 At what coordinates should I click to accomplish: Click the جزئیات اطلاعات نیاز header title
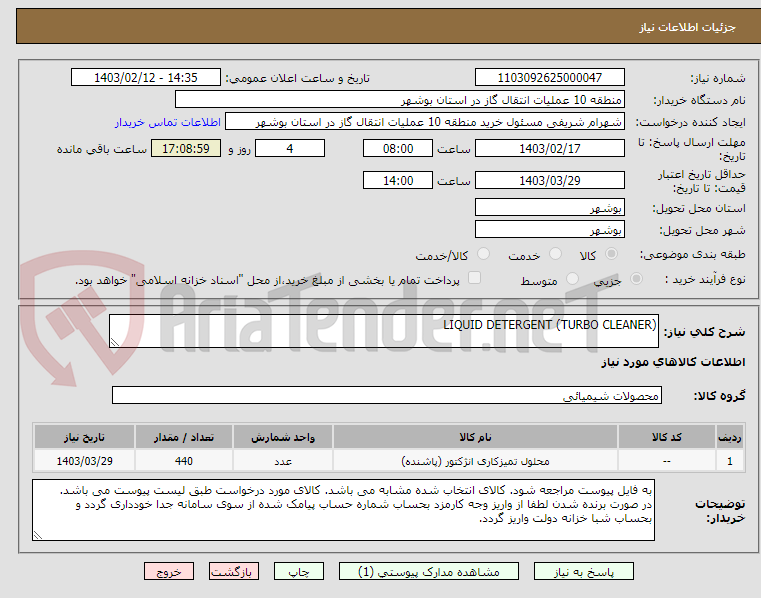(687, 27)
